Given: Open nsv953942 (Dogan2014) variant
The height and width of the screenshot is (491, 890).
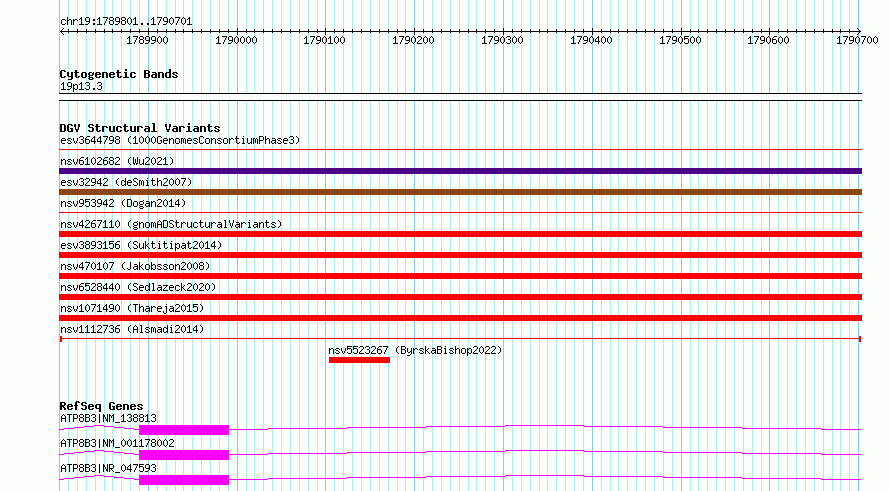Looking at the screenshot, I should (x=123, y=203).
